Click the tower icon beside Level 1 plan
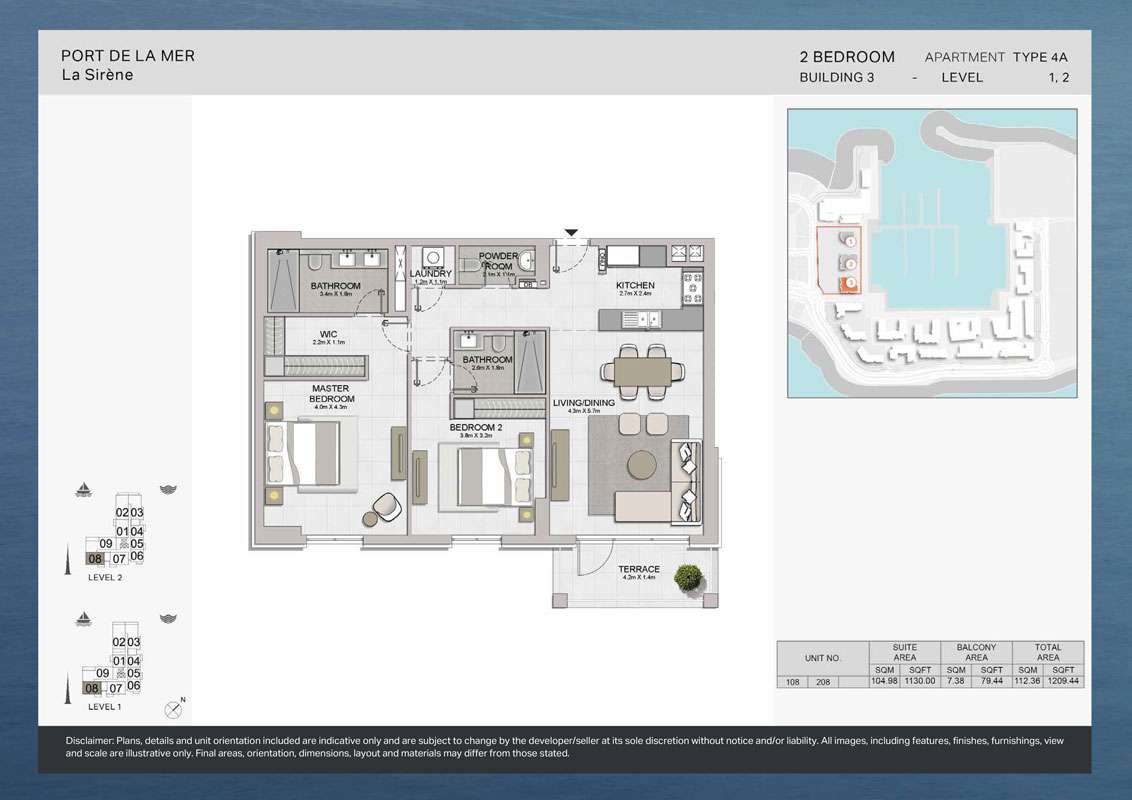 pyautogui.click(x=66, y=682)
